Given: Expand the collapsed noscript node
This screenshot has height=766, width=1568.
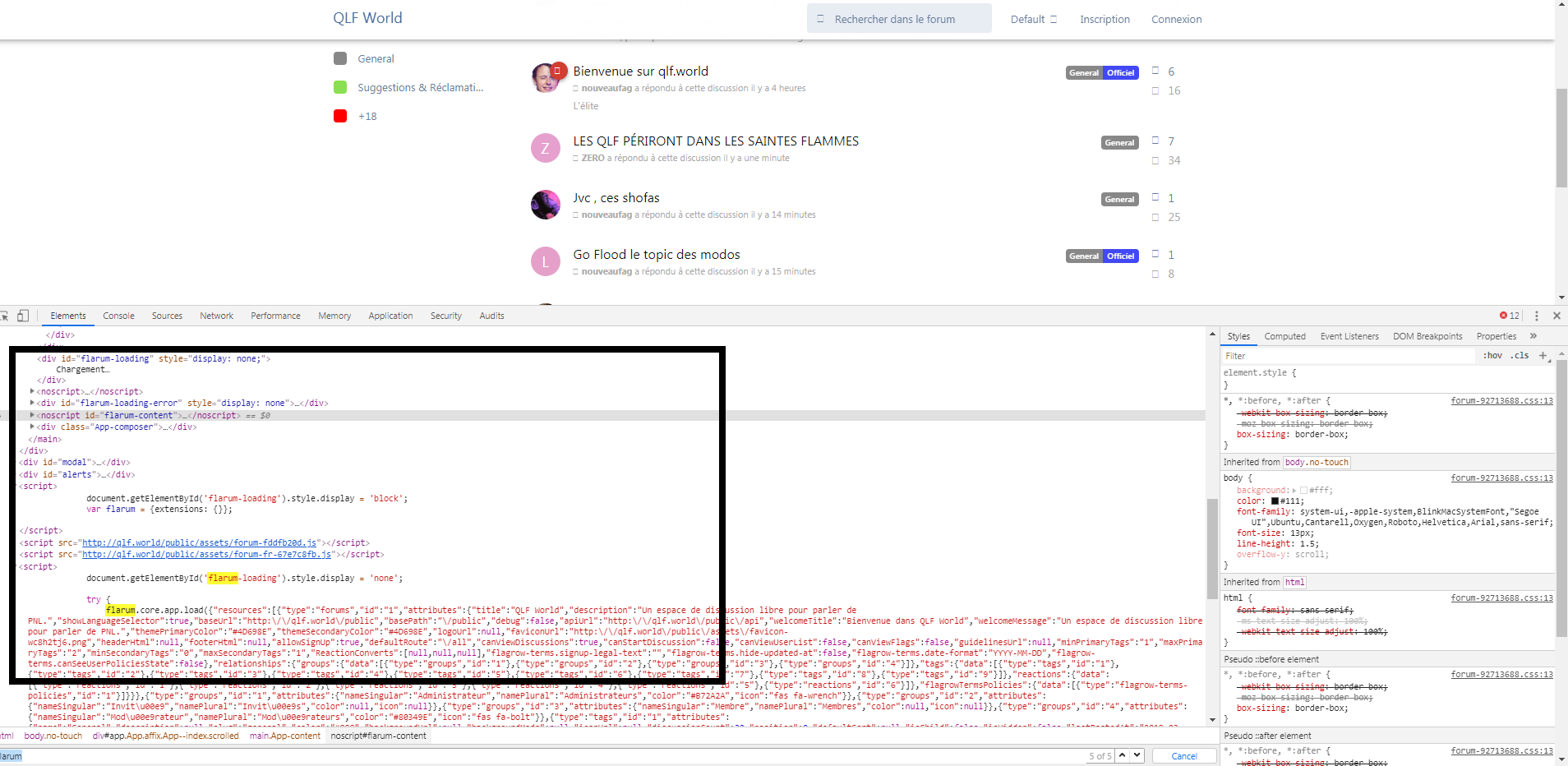Looking at the screenshot, I should pyautogui.click(x=32, y=391).
